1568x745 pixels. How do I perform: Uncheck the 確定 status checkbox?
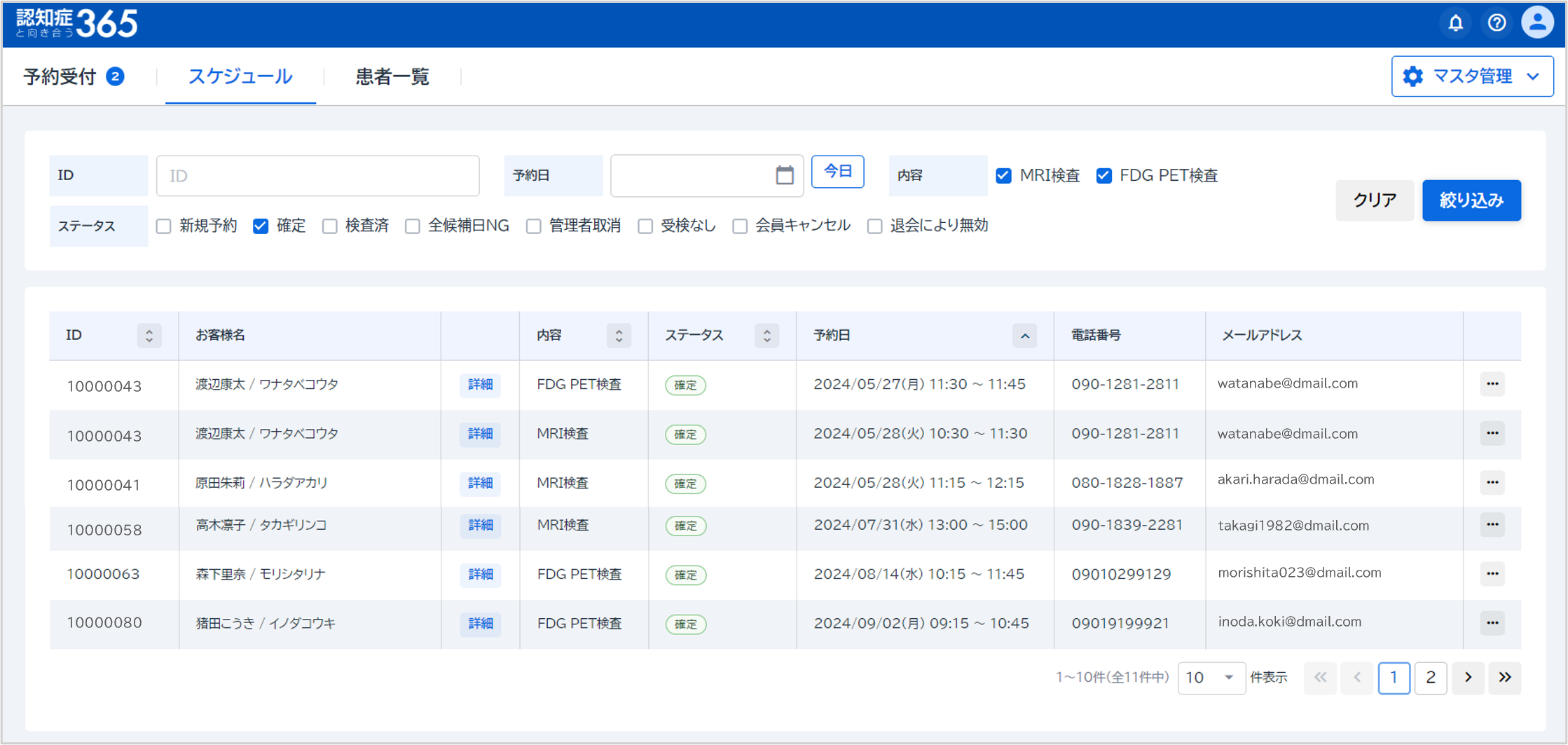(261, 226)
